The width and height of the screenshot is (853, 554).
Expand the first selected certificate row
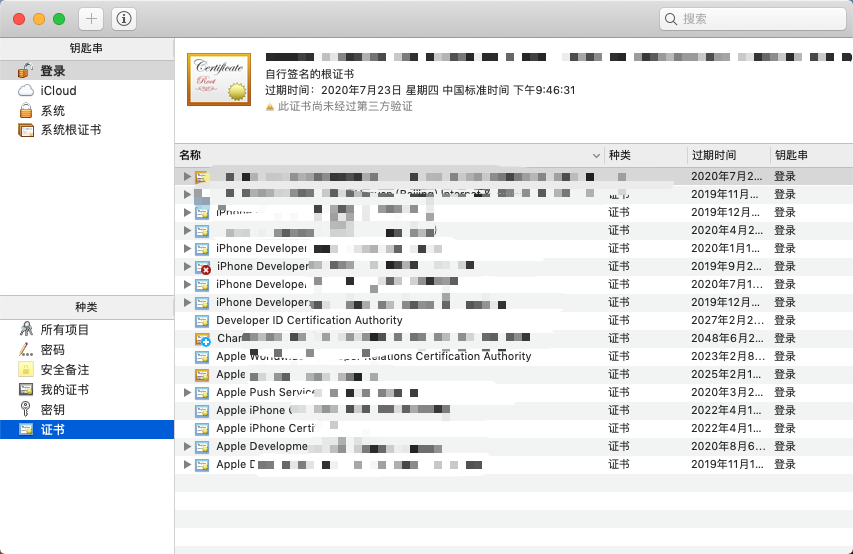[x=187, y=176]
